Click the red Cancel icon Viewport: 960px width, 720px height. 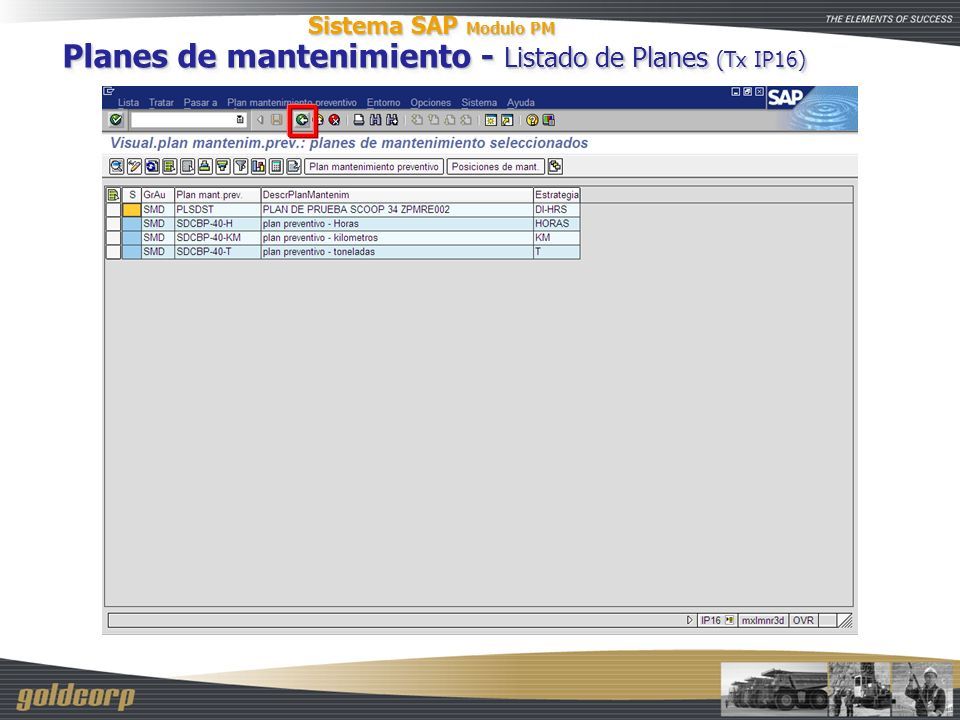[334, 120]
